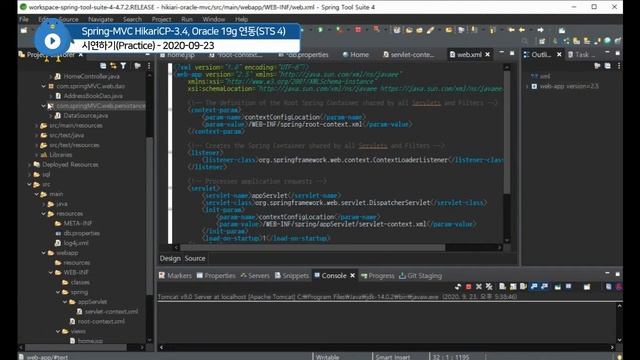Image resolution: width=640 pixels, height=360 pixels.
Task: Collapse all in Project Explorer toolbar
Action: pyautogui.click(x=103, y=66)
